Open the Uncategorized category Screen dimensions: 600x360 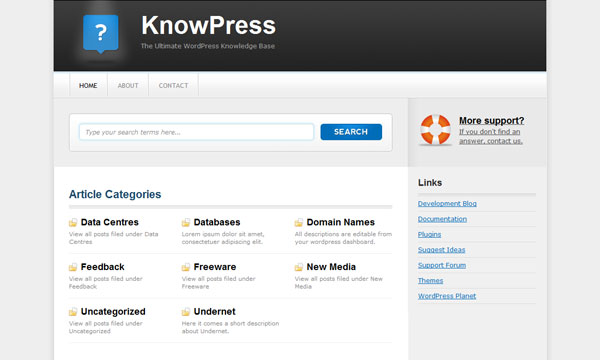point(113,312)
